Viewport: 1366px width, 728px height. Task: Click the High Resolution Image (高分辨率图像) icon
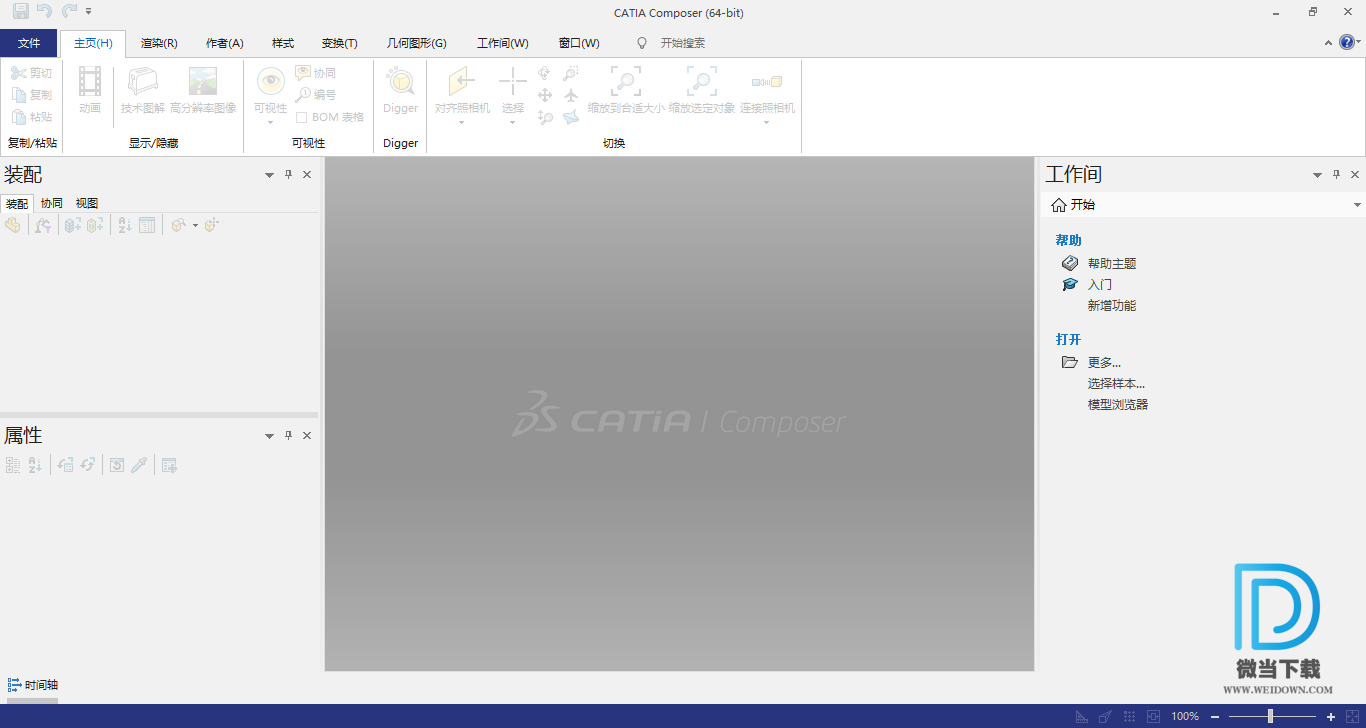(203, 81)
